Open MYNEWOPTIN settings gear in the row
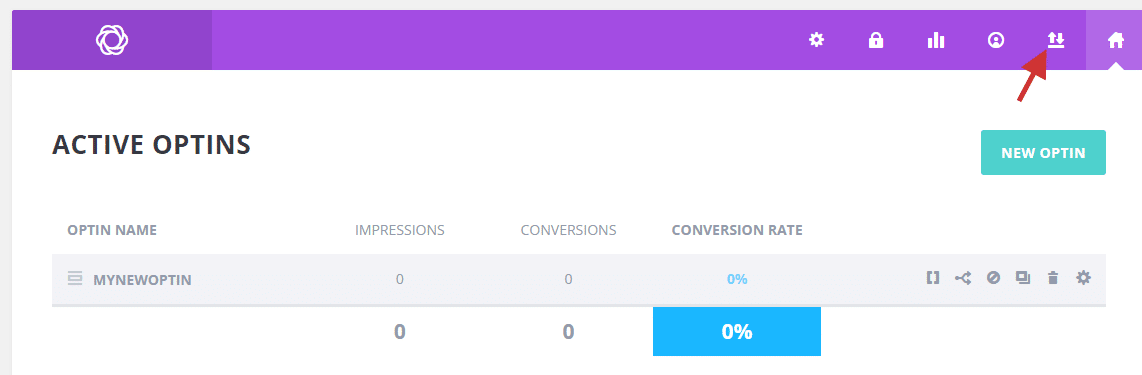The image size is (1142, 375). coord(1084,277)
